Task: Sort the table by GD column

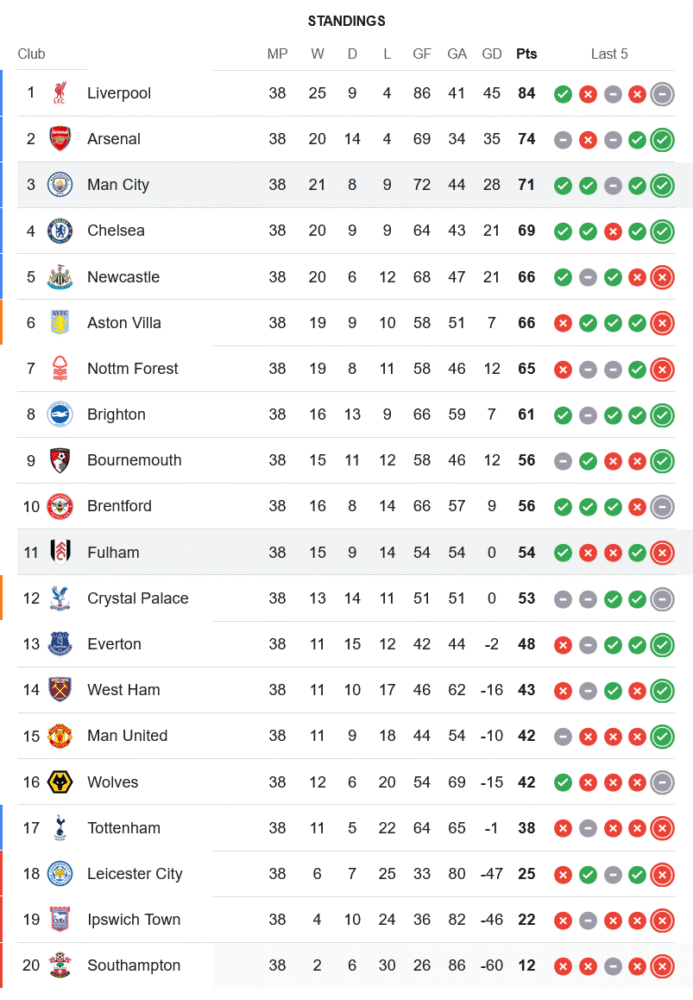Action: (492, 54)
